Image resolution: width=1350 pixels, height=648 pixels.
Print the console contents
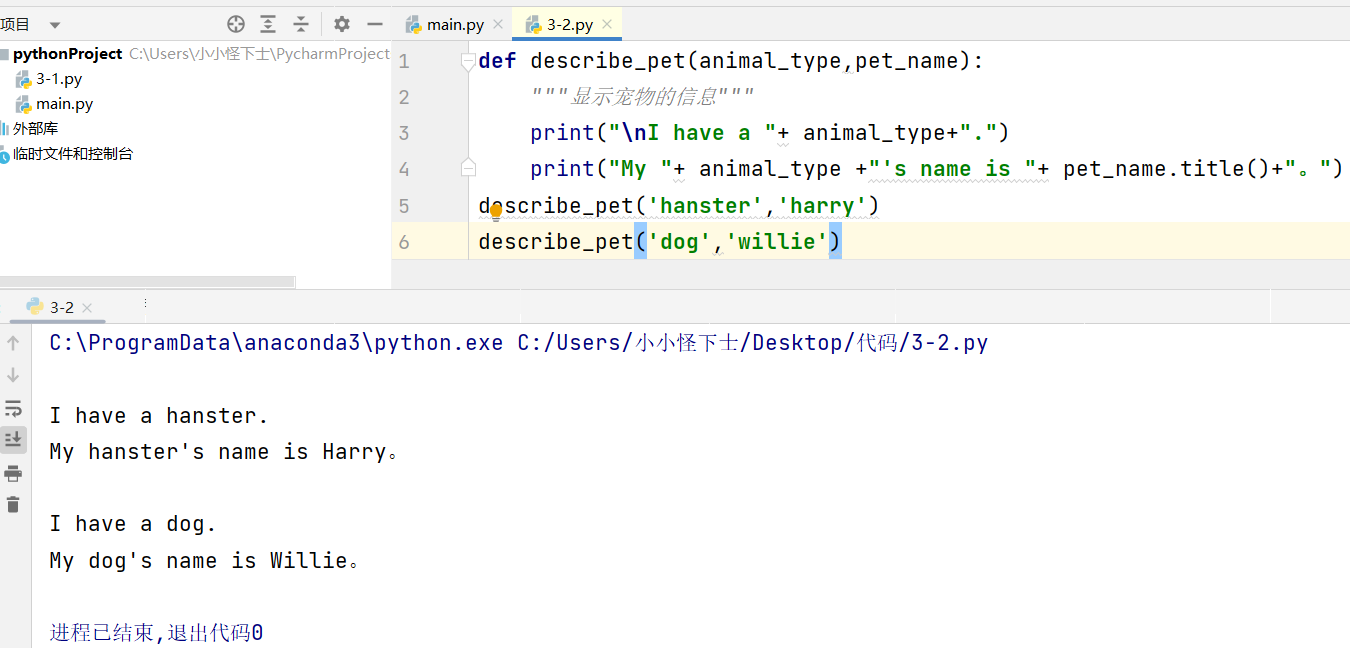coord(13,473)
